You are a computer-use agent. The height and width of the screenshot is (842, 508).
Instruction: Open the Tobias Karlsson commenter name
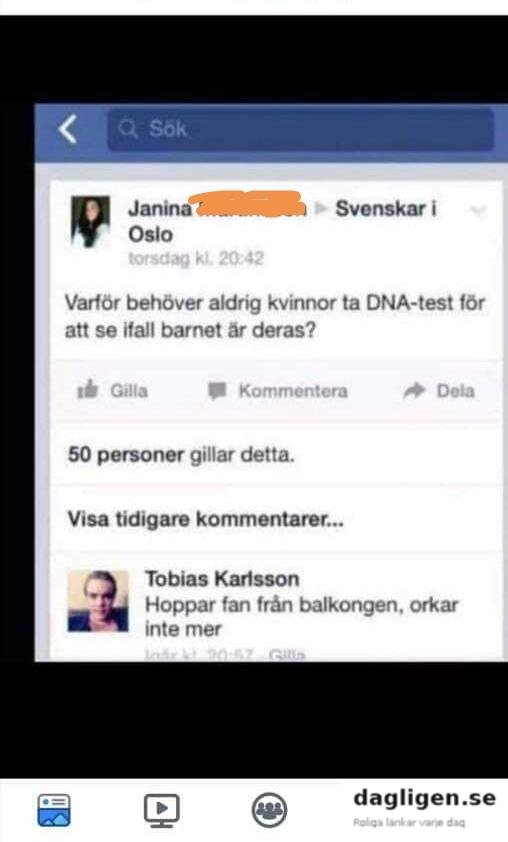222,579
